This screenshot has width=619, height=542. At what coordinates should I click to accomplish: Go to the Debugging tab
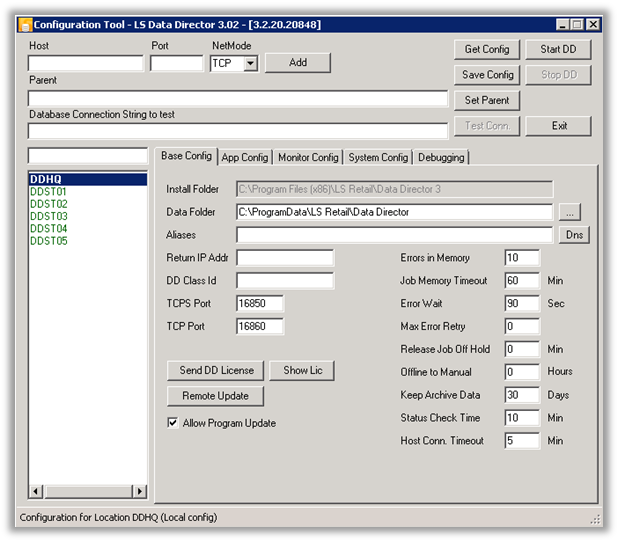pyautogui.click(x=441, y=157)
